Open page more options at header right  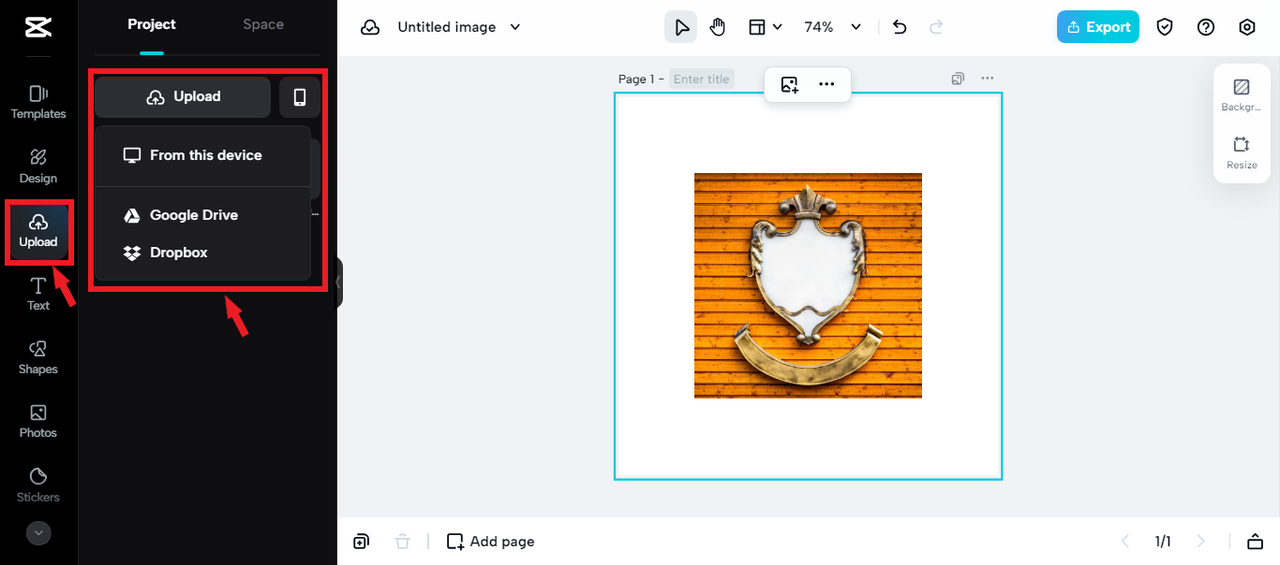pyautogui.click(x=988, y=78)
